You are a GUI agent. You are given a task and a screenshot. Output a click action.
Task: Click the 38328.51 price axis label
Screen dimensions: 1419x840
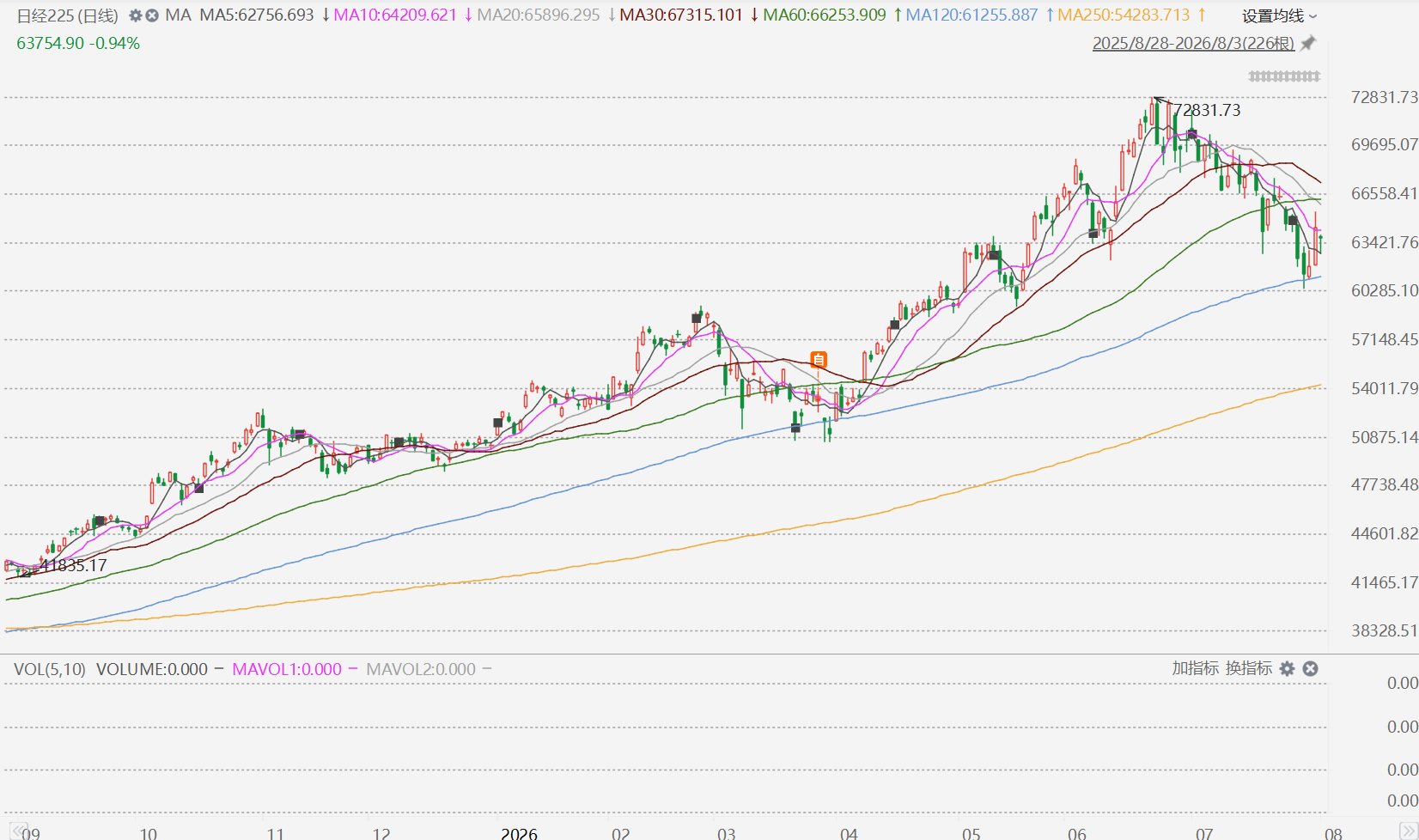(x=1384, y=630)
